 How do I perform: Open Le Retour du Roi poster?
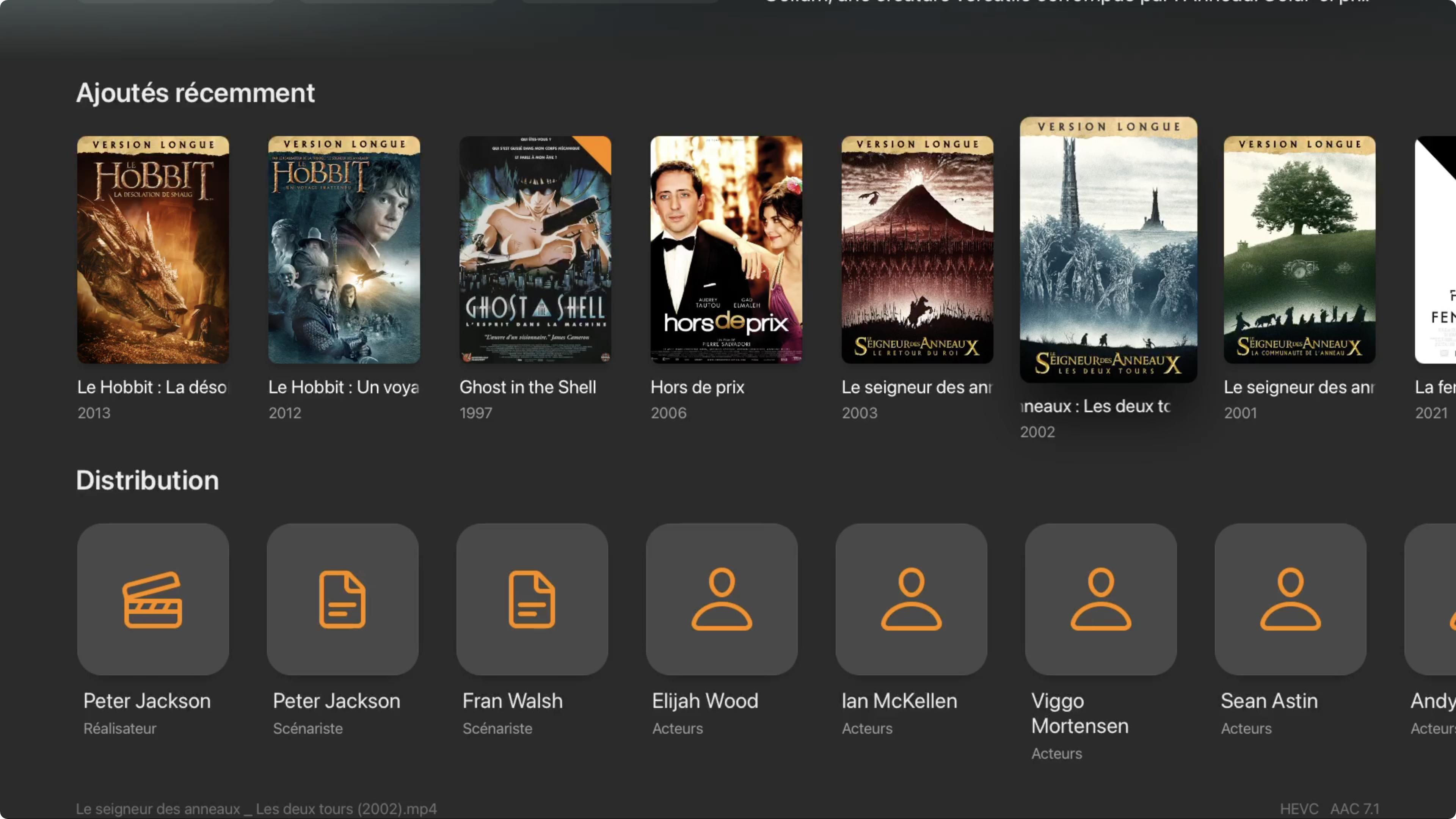point(917,249)
